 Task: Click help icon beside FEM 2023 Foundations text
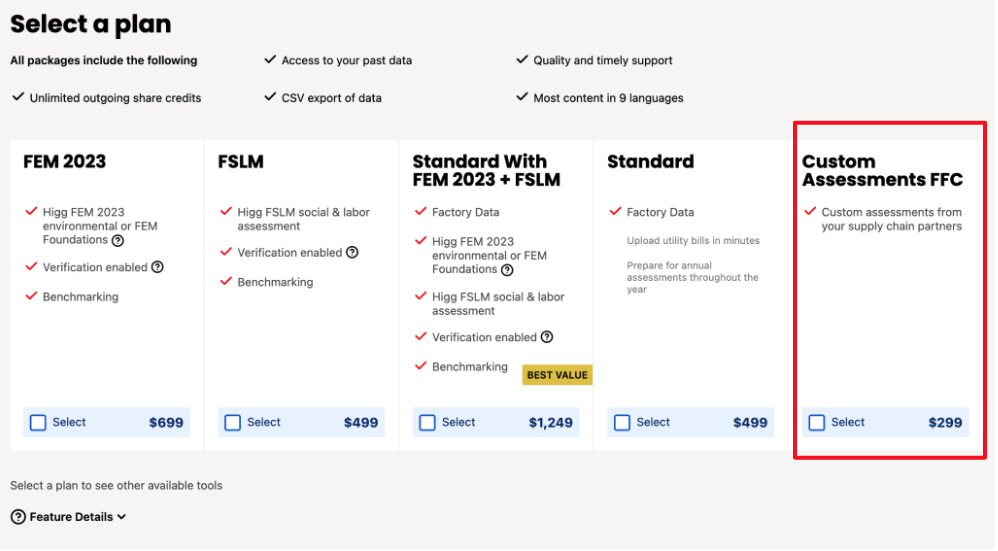118,241
